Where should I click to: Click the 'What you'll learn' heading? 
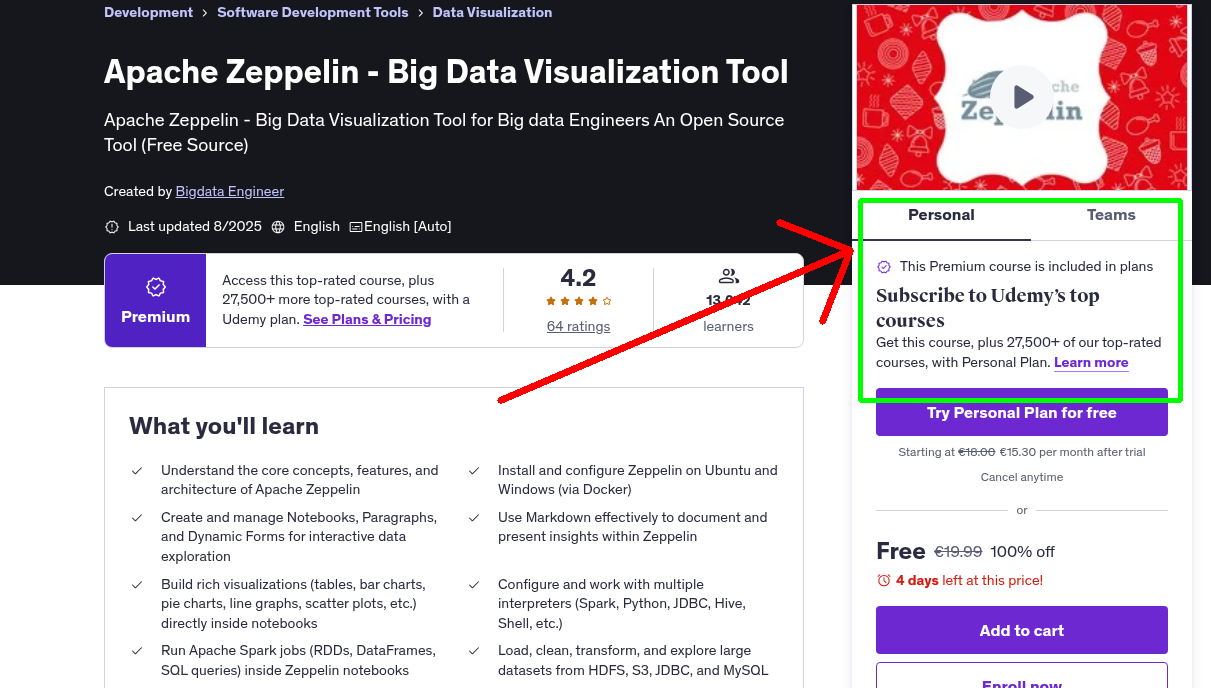click(x=224, y=426)
